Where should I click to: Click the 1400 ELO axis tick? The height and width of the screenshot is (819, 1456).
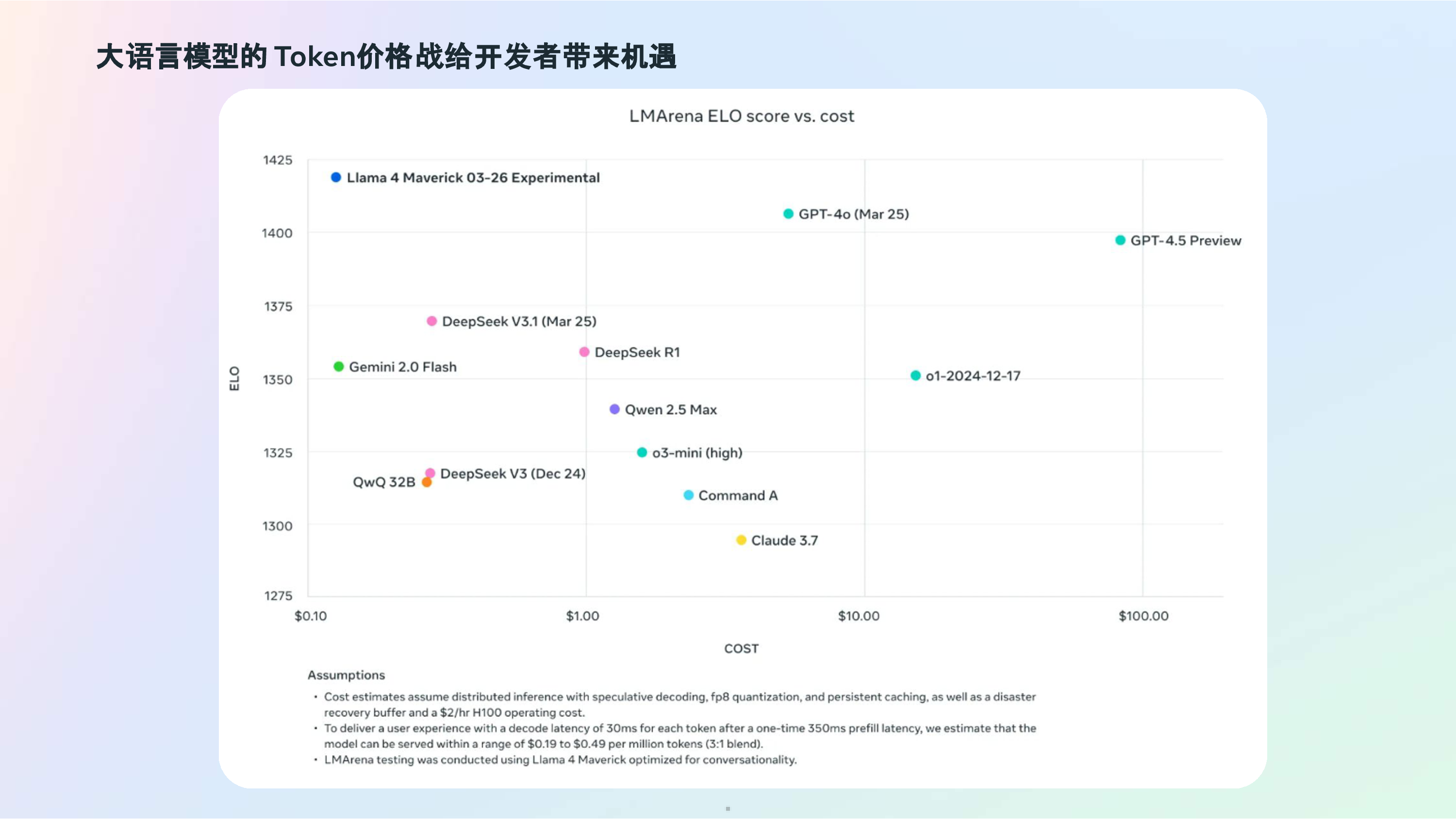click(x=277, y=233)
